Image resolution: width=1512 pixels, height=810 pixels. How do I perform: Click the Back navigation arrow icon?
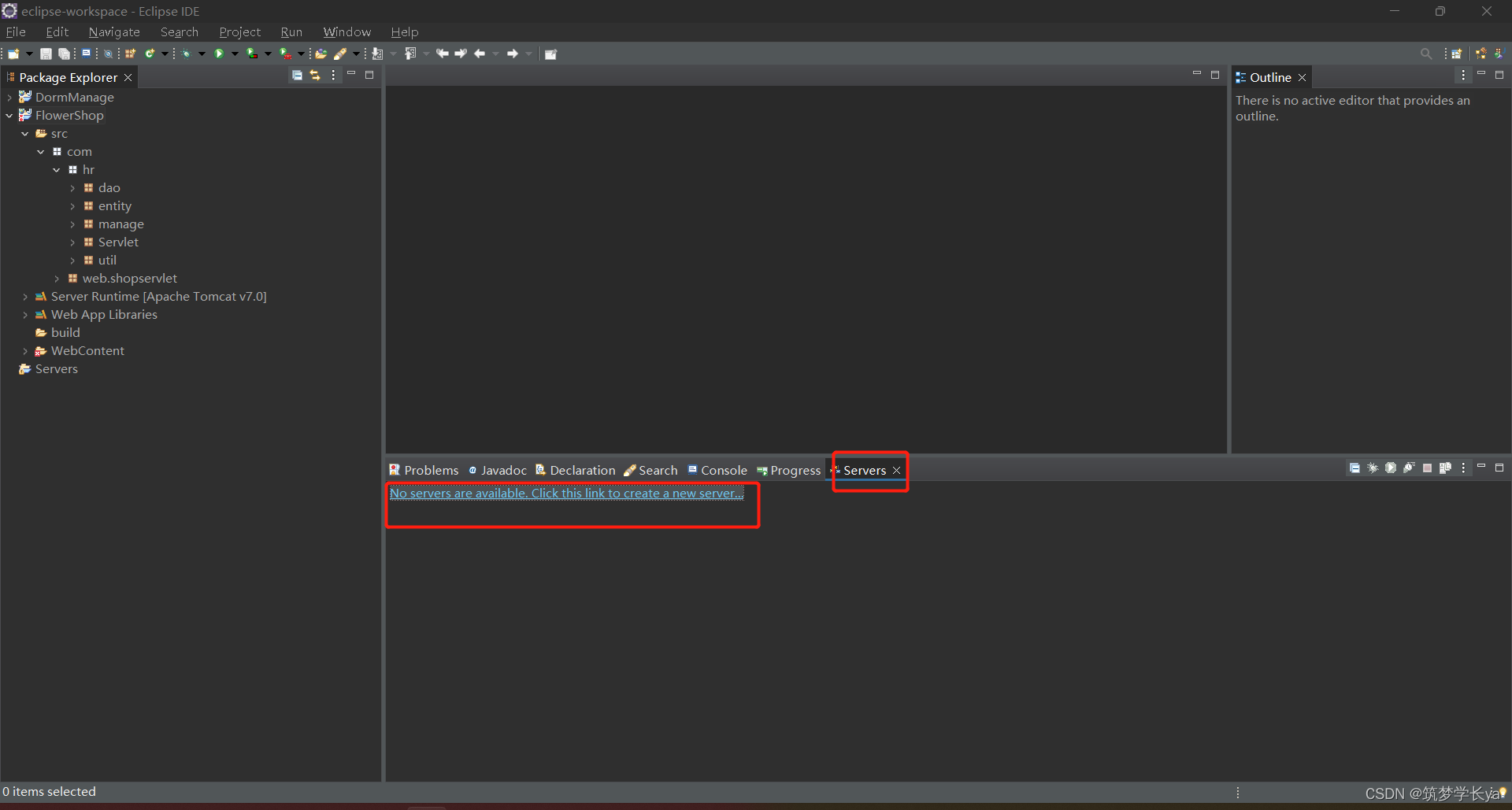(x=480, y=54)
